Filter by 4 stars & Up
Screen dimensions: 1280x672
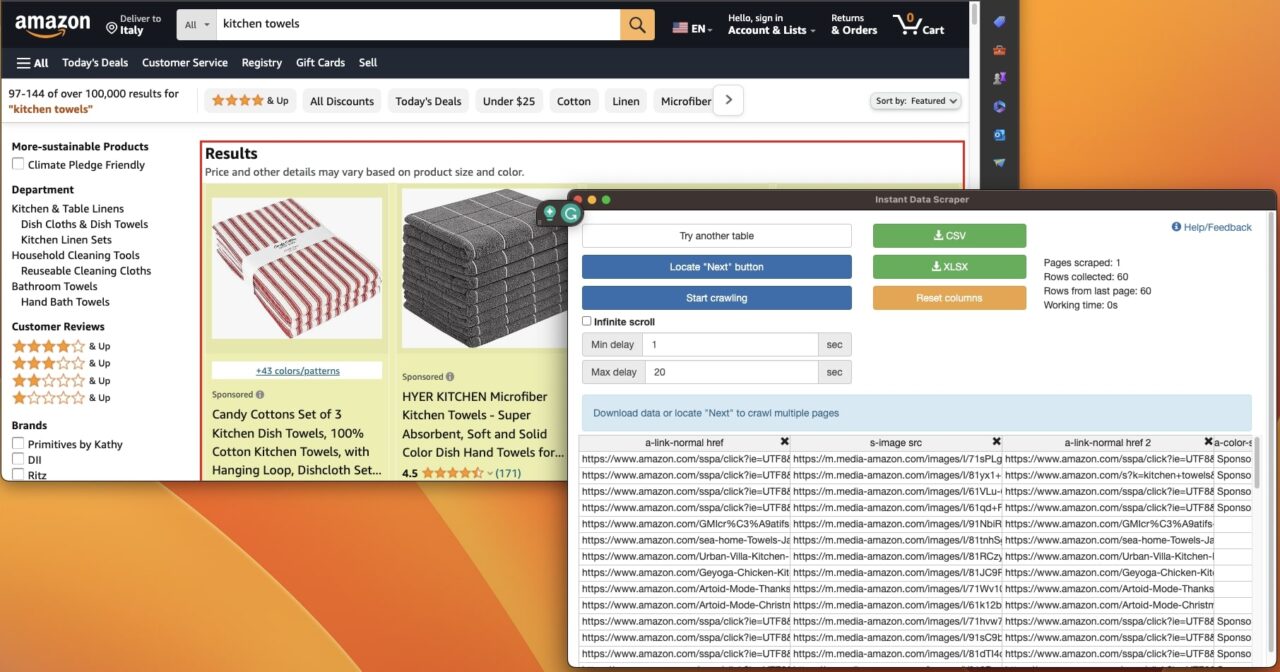[61, 346]
